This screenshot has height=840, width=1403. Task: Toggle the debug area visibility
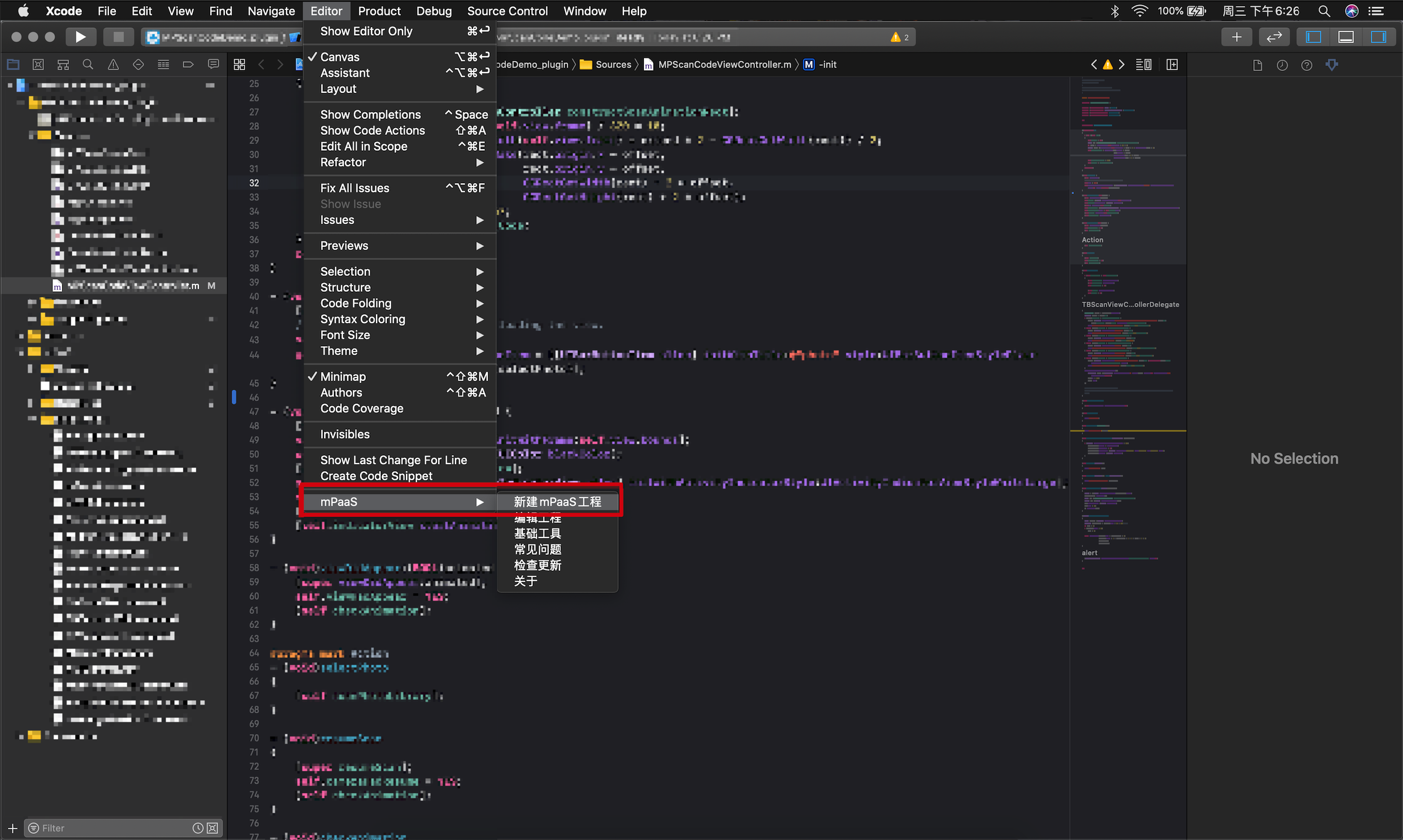(x=1346, y=37)
